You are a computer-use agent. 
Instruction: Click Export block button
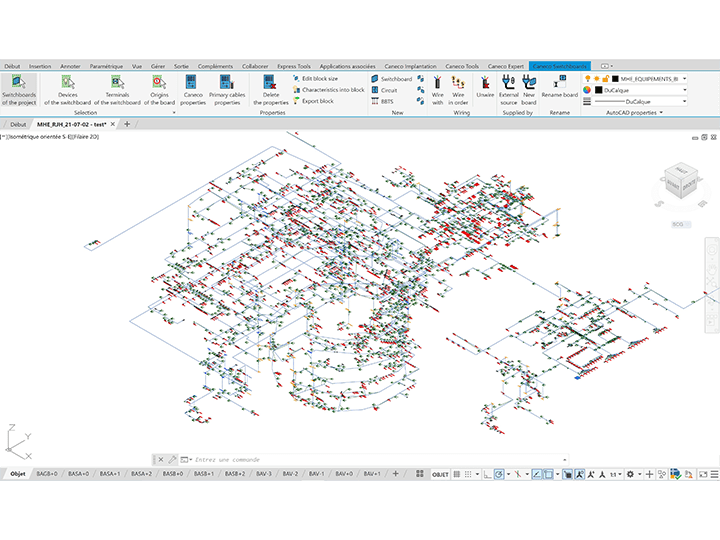(x=316, y=101)
